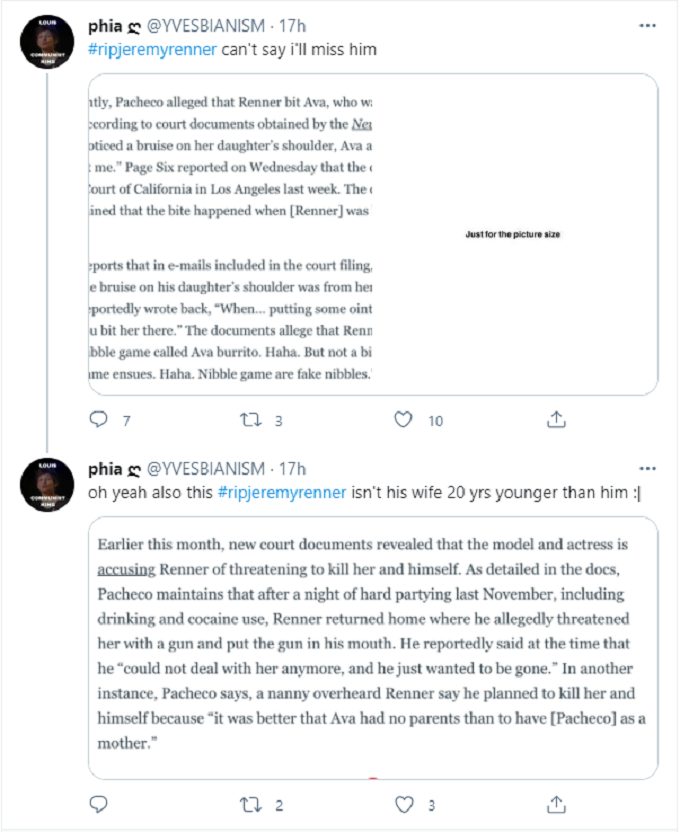Reply to the second tweet
Image resolution: width=680 pixels, height=832 pixels.
pos(98,804)
